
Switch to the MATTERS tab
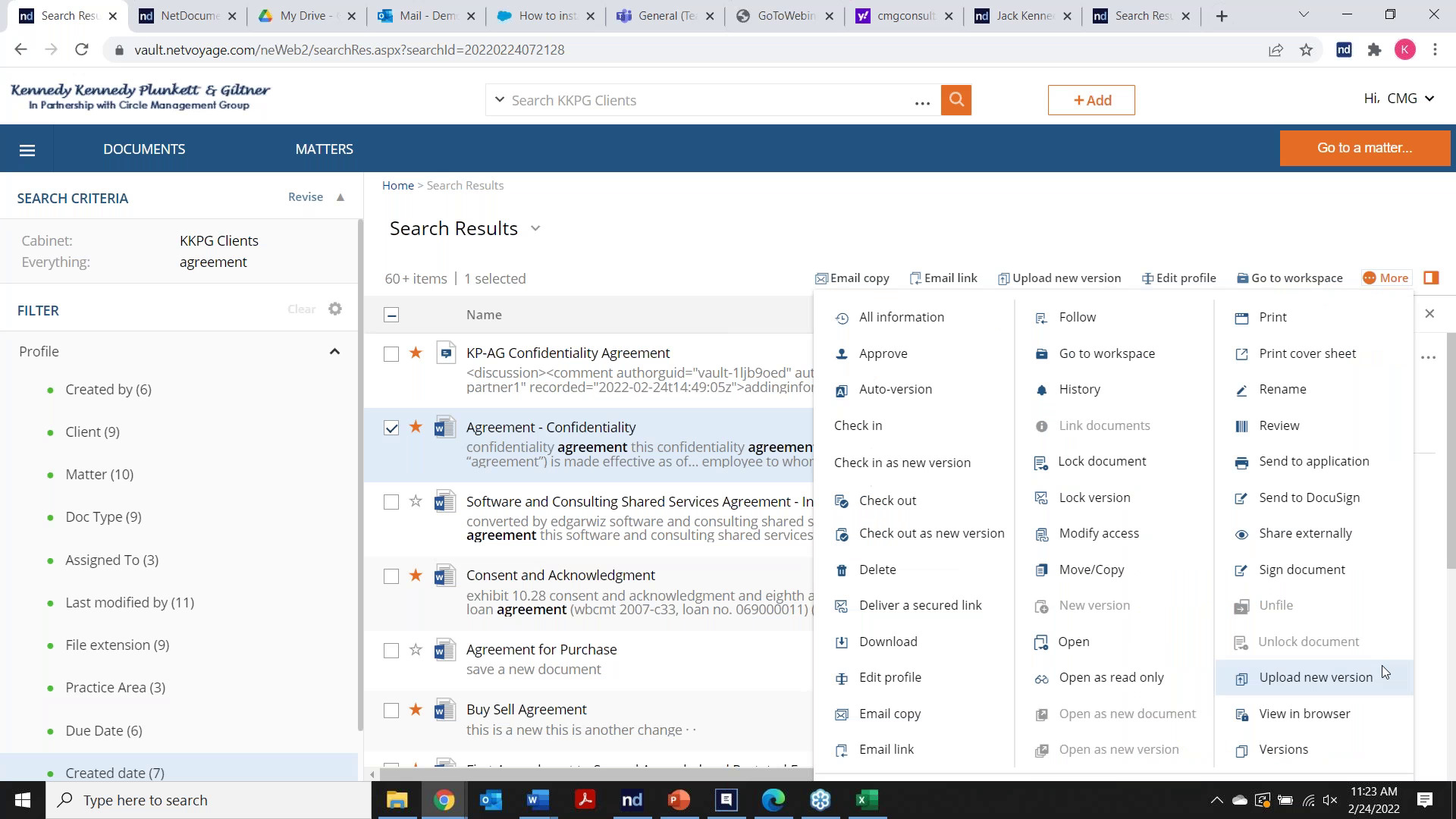[x=324, y=149]
